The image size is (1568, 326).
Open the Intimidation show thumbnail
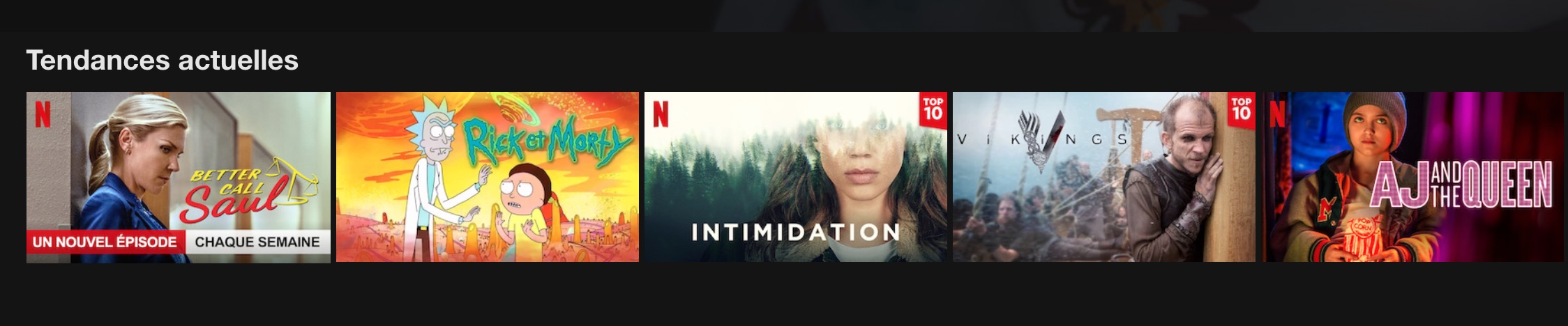pyautogui.click(x=796, y=177)
